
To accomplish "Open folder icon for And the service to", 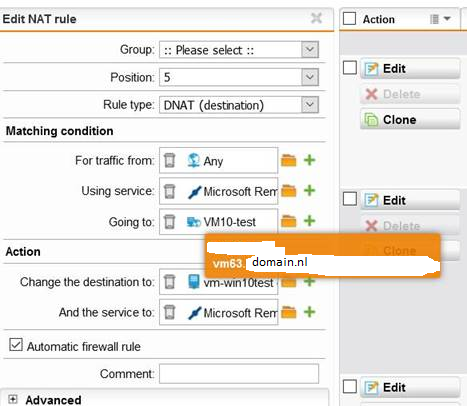I will (288, 312).
